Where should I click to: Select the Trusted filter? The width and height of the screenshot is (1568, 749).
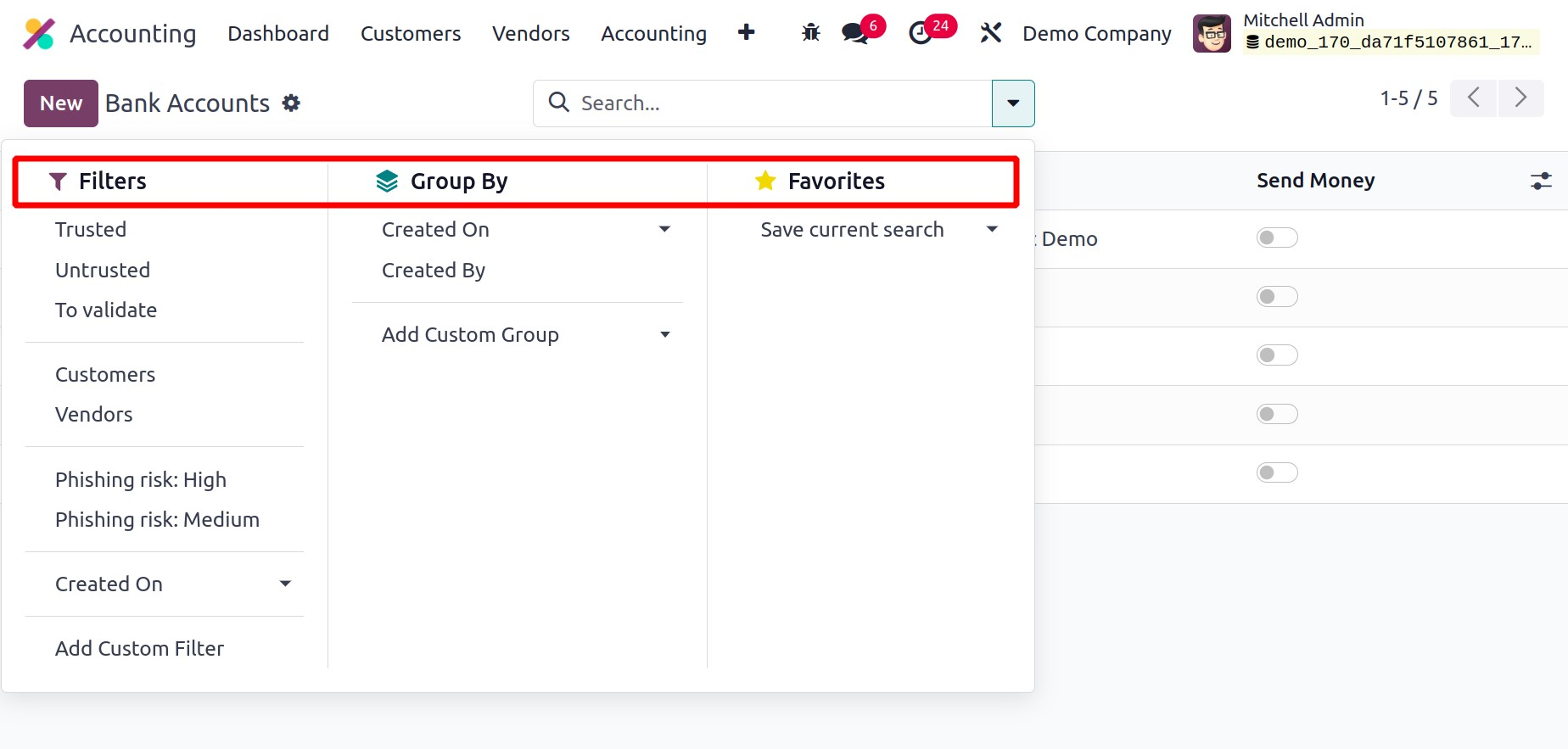coord(91,230)
